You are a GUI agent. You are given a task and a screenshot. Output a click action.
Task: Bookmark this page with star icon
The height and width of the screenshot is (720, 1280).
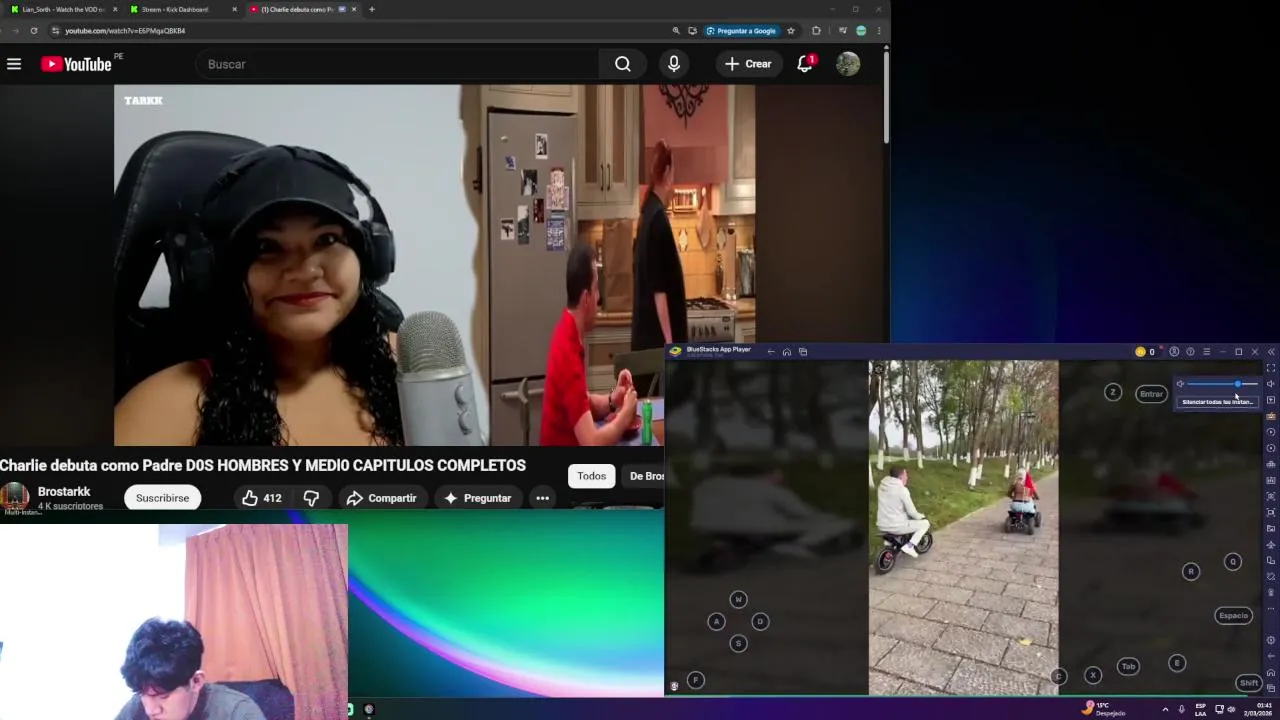[x=790, y=31]
